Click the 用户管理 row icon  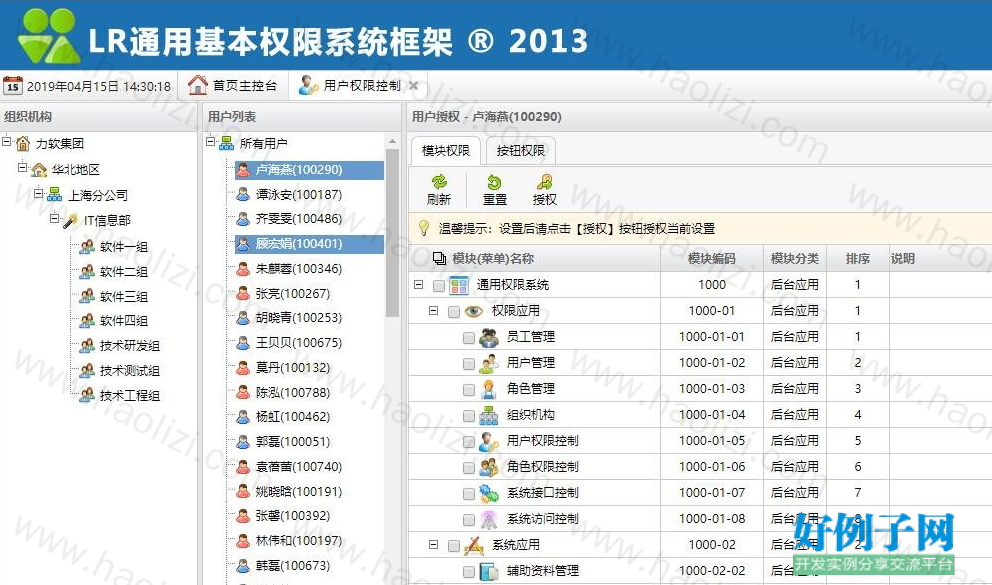point(488,363)
